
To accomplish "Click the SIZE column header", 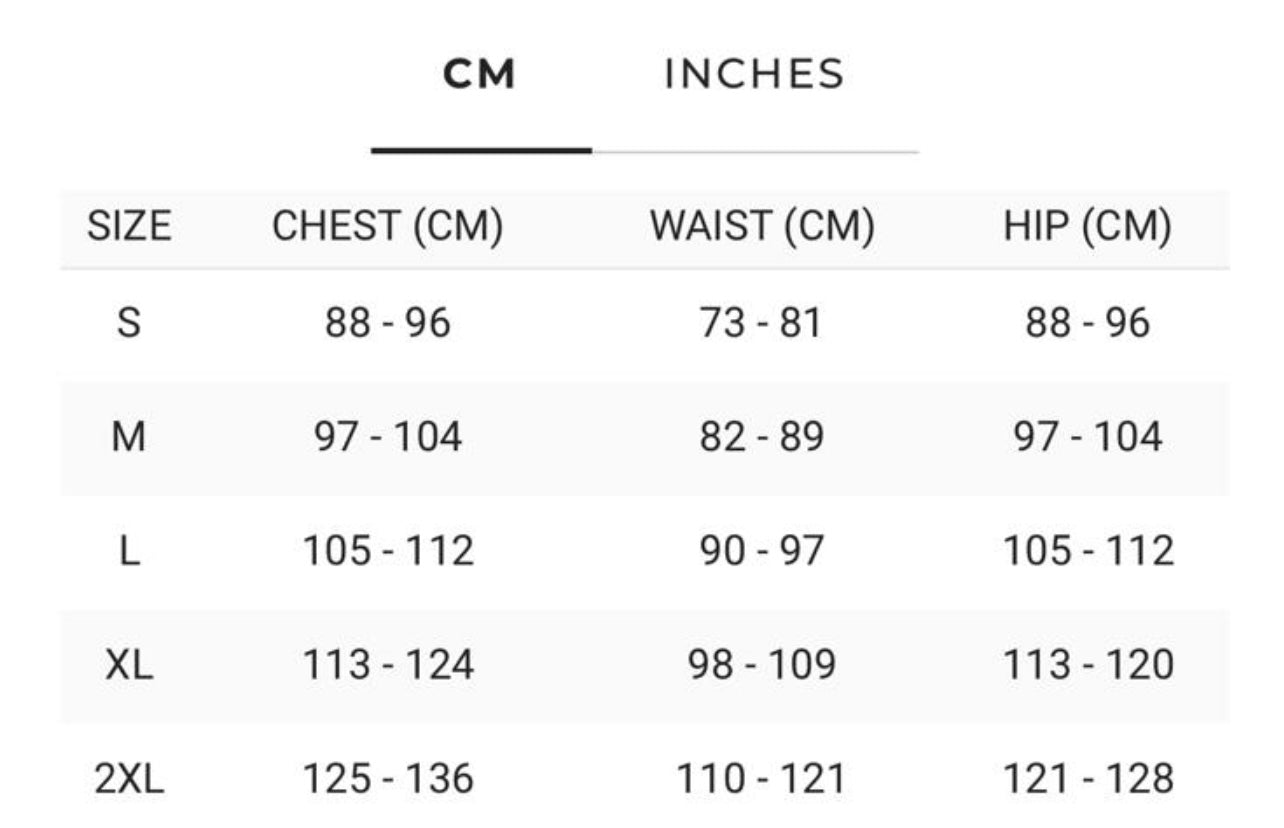I will point(129,227).
